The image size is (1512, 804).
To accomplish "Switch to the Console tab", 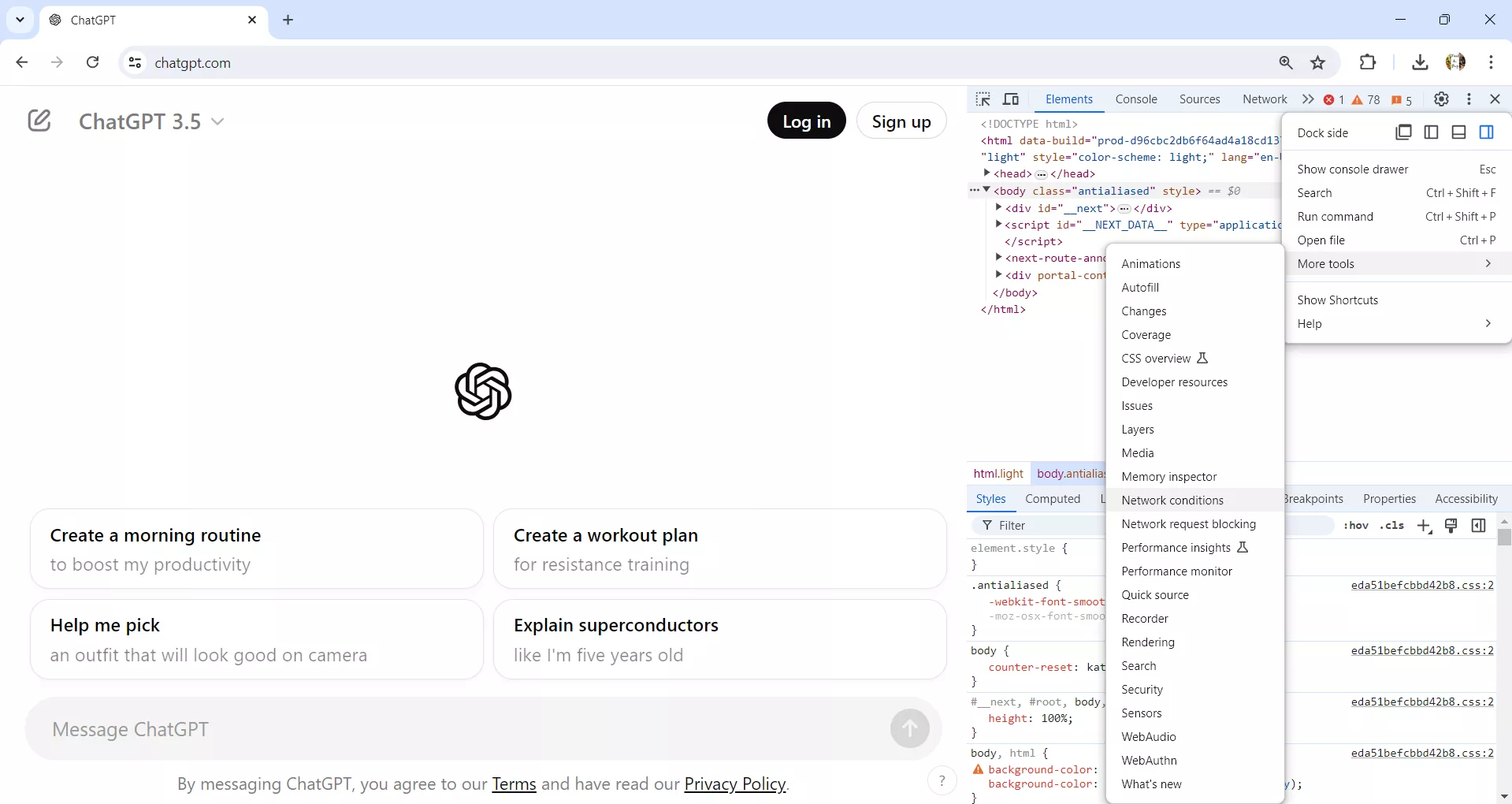I will point(1136,99).
